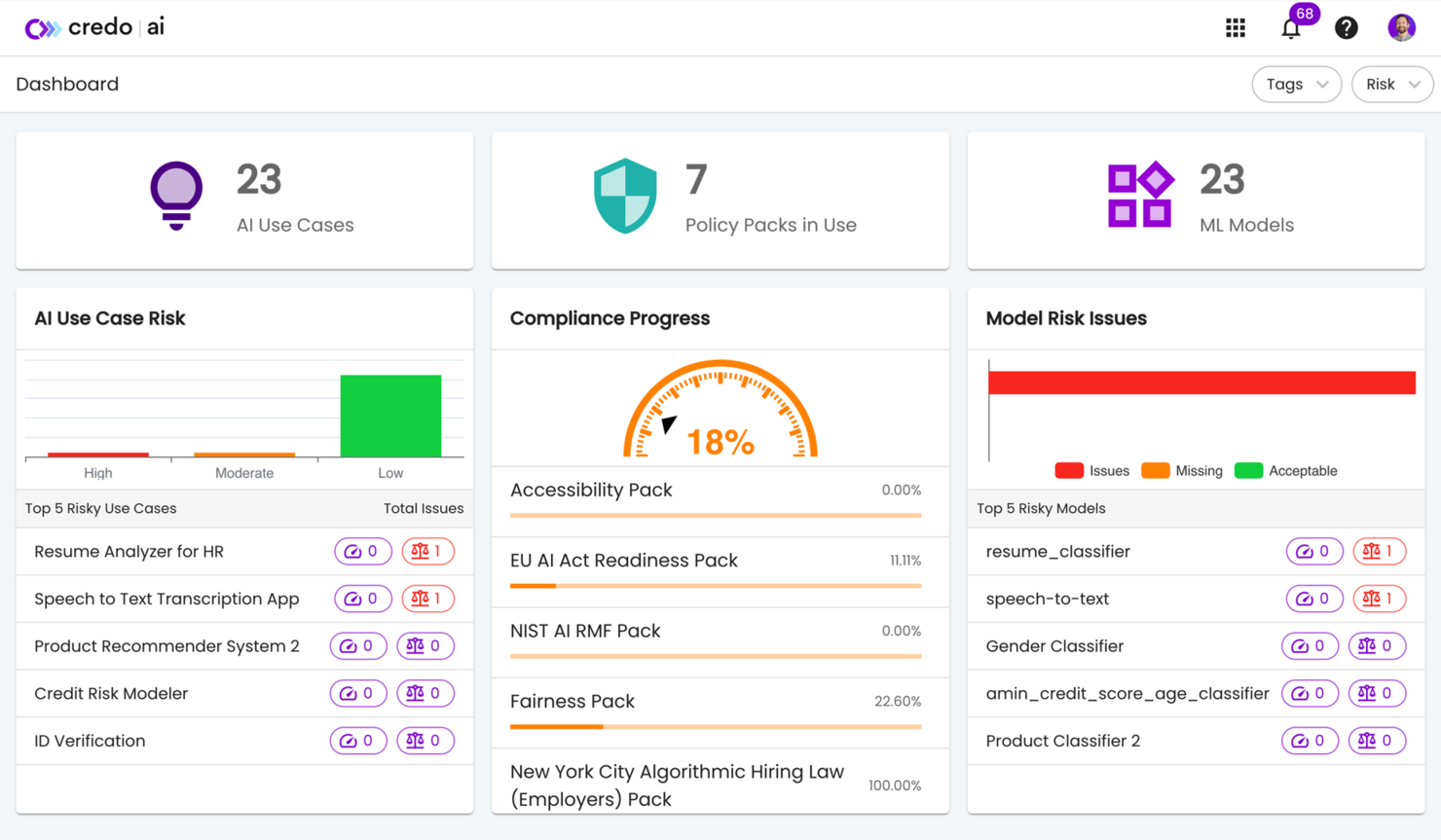1441x840 pixels.
Task: Click the red High risk bar
Action: (x=98, y=455)
